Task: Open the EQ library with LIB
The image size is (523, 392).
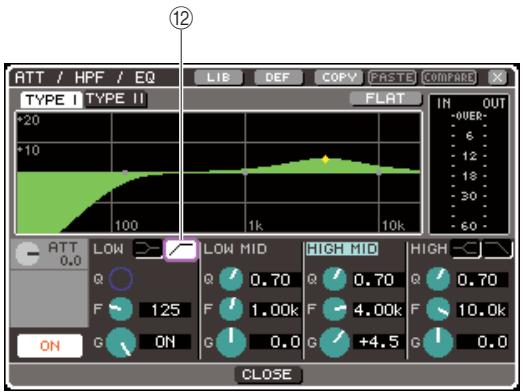Action: tap(218, 77)
